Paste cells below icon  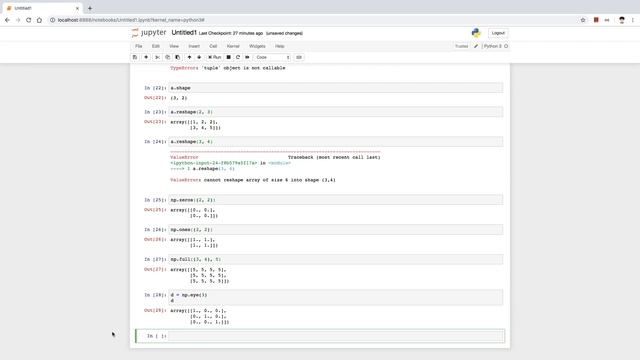tap(178, 57)
